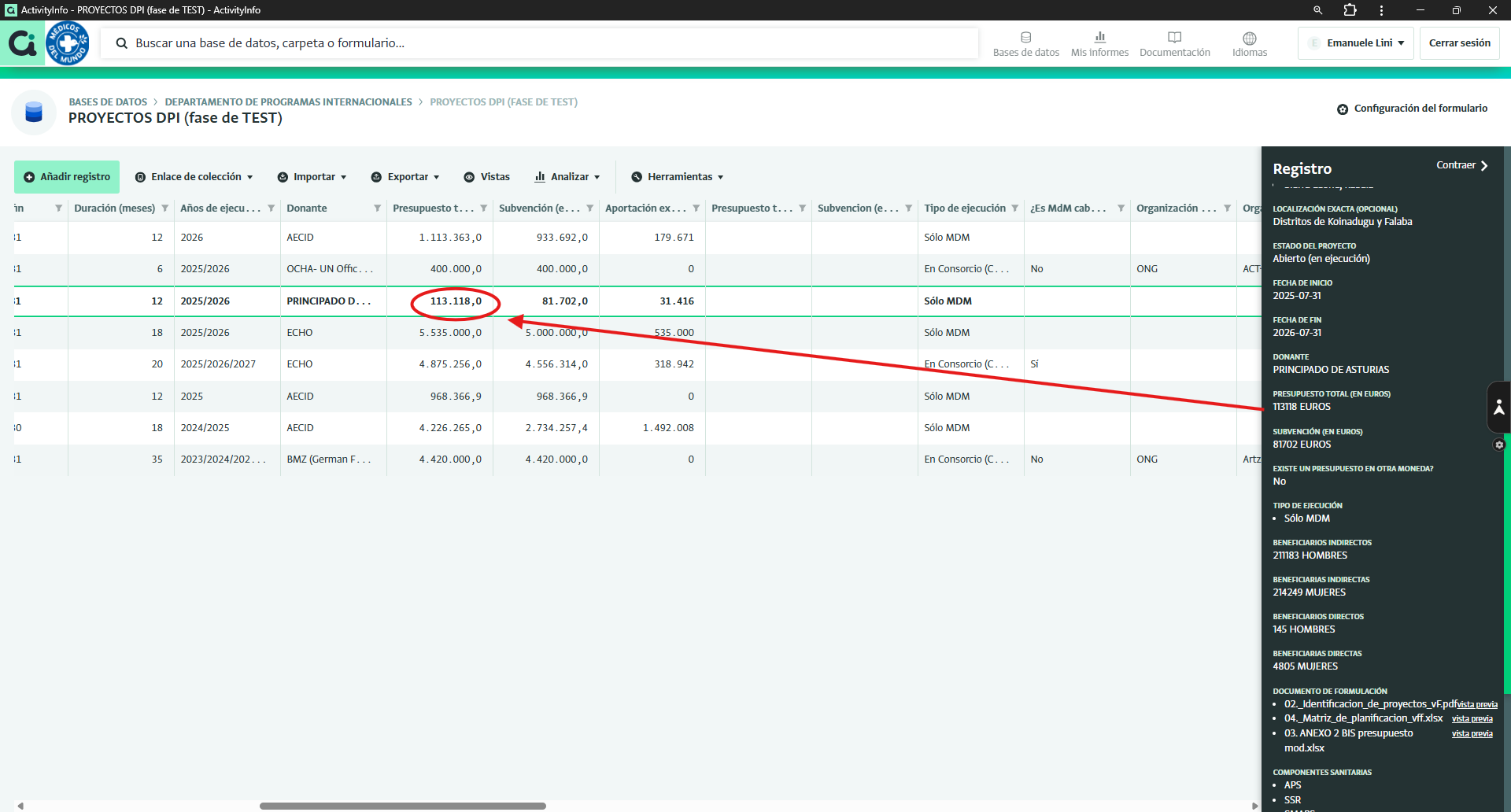Click the horizontal table scrollbar

point(402,806)
